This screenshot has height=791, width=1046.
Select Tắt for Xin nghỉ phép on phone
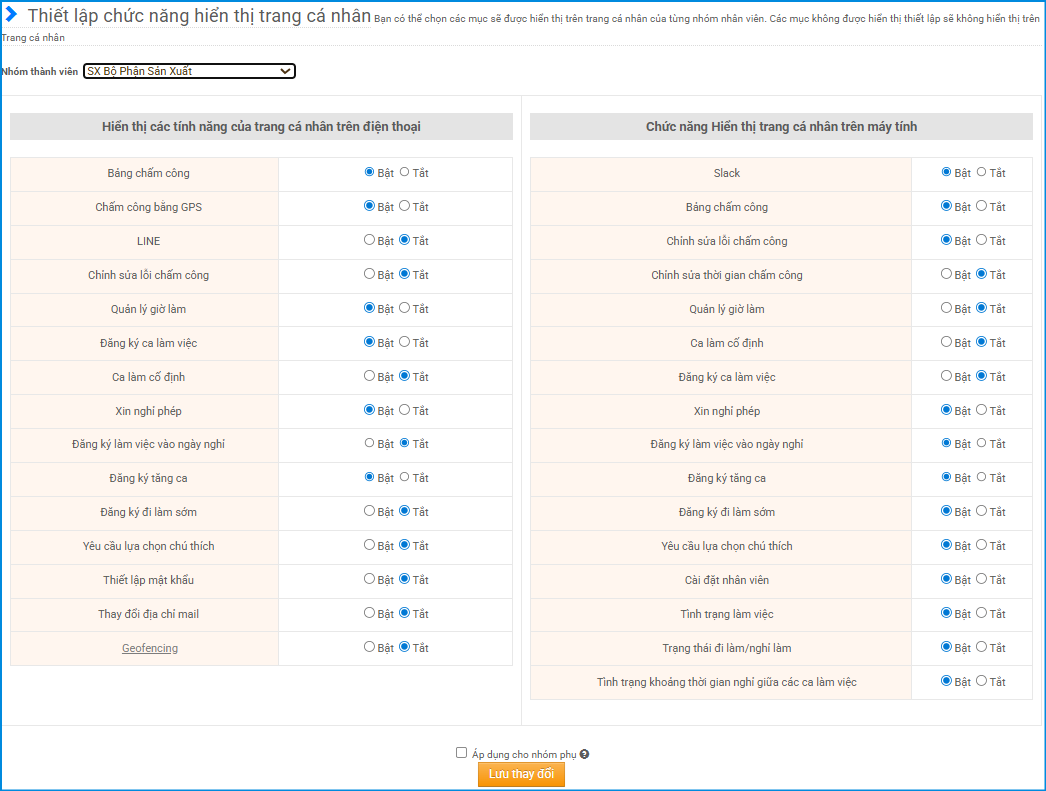405,410
